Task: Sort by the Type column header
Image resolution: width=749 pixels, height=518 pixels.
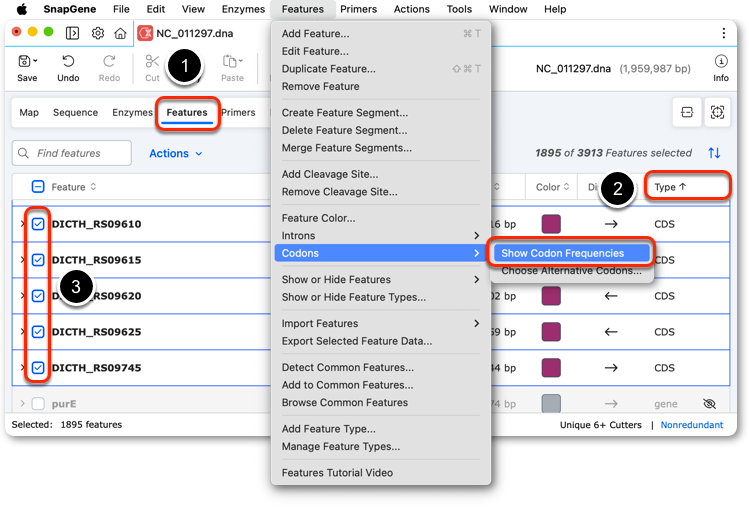Action: (670, 187)
